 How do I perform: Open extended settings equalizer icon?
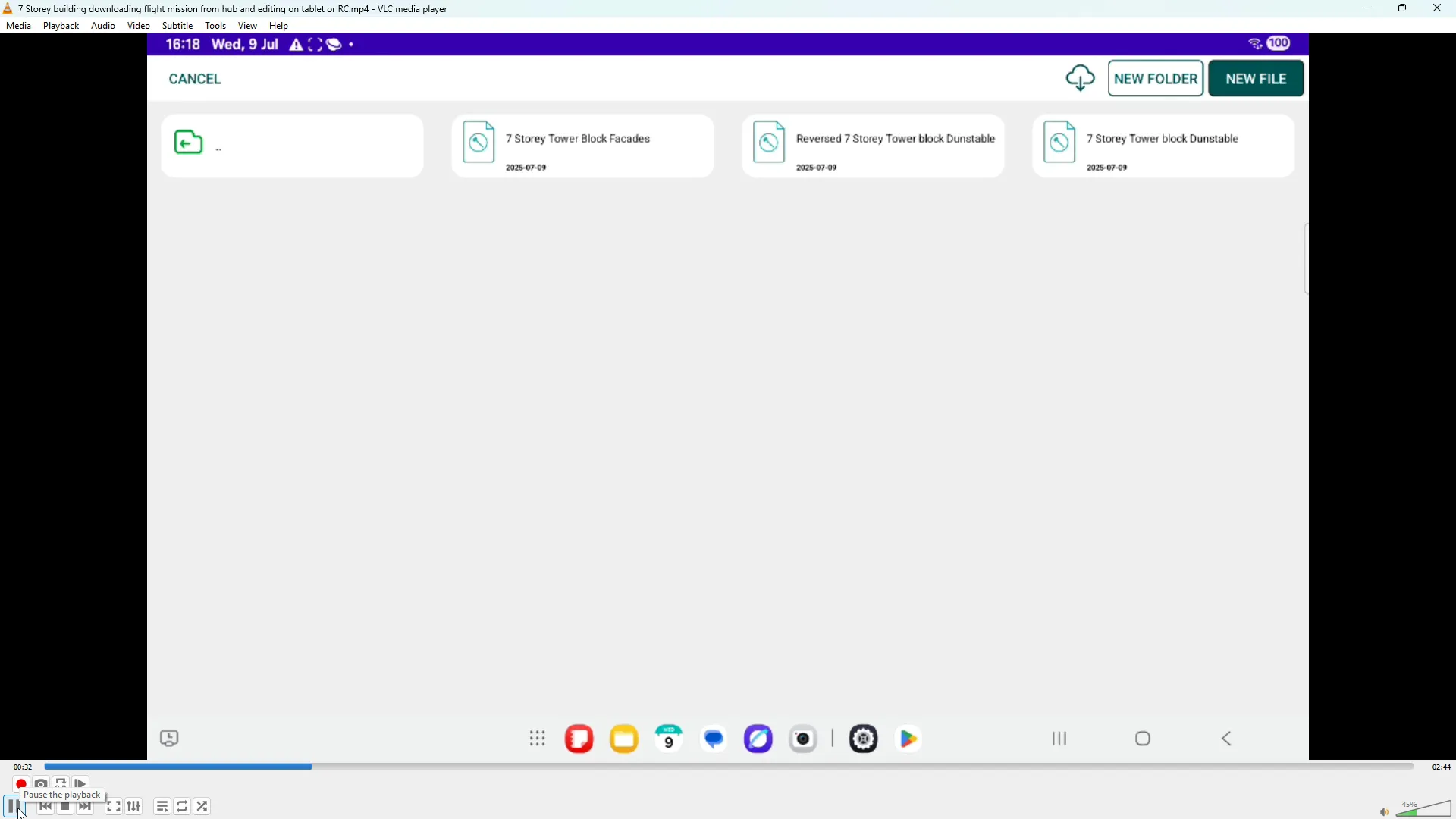(134, 807)
